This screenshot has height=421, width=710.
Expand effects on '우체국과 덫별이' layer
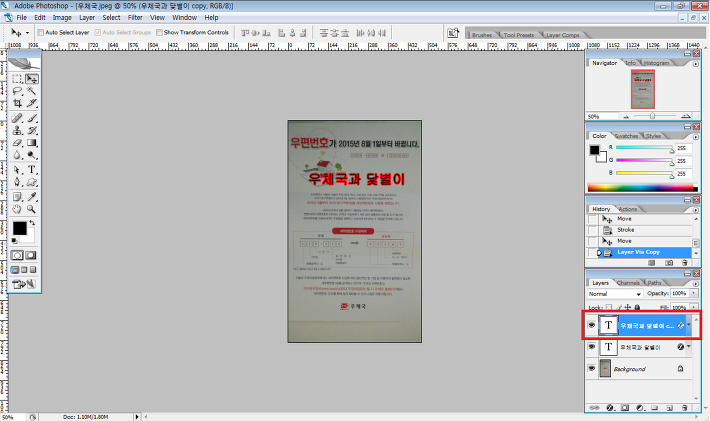click(x=689, y=346)
